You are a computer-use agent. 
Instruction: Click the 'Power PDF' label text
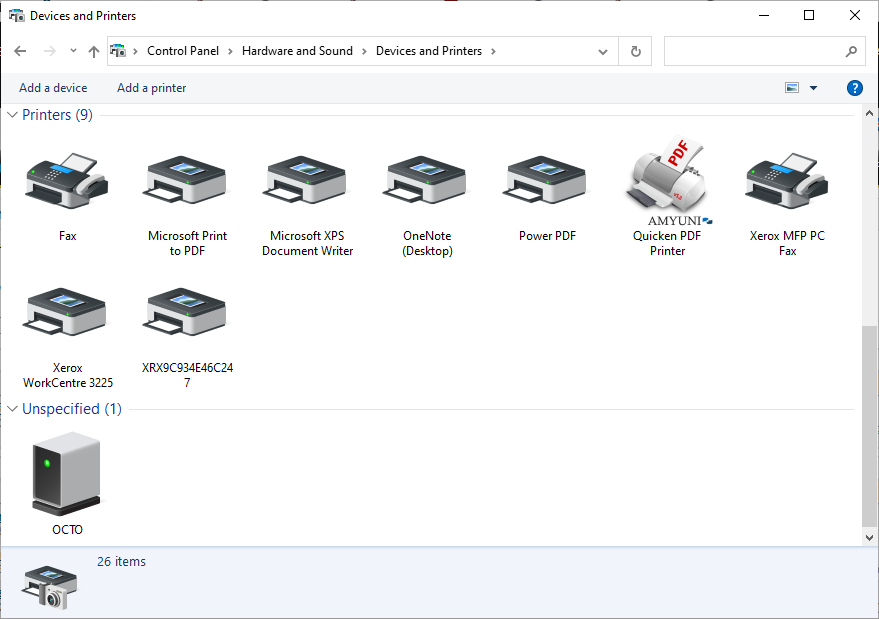pos(547,236)
